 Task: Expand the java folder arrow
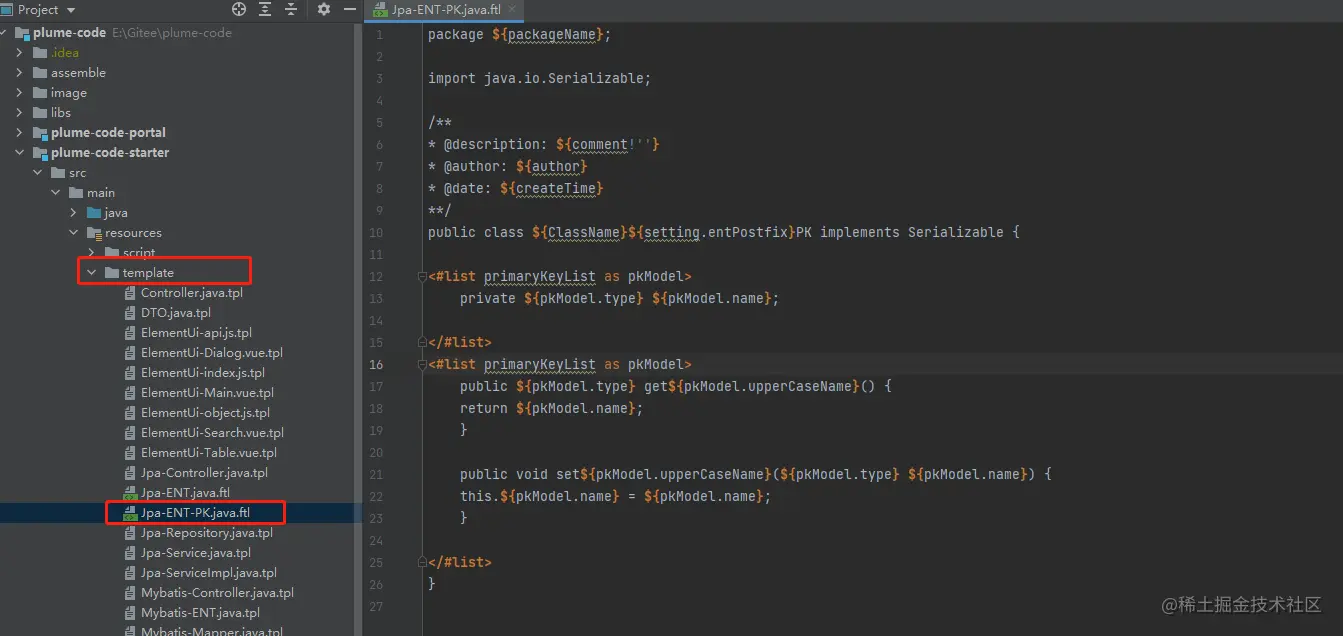(x=74, y=213)
